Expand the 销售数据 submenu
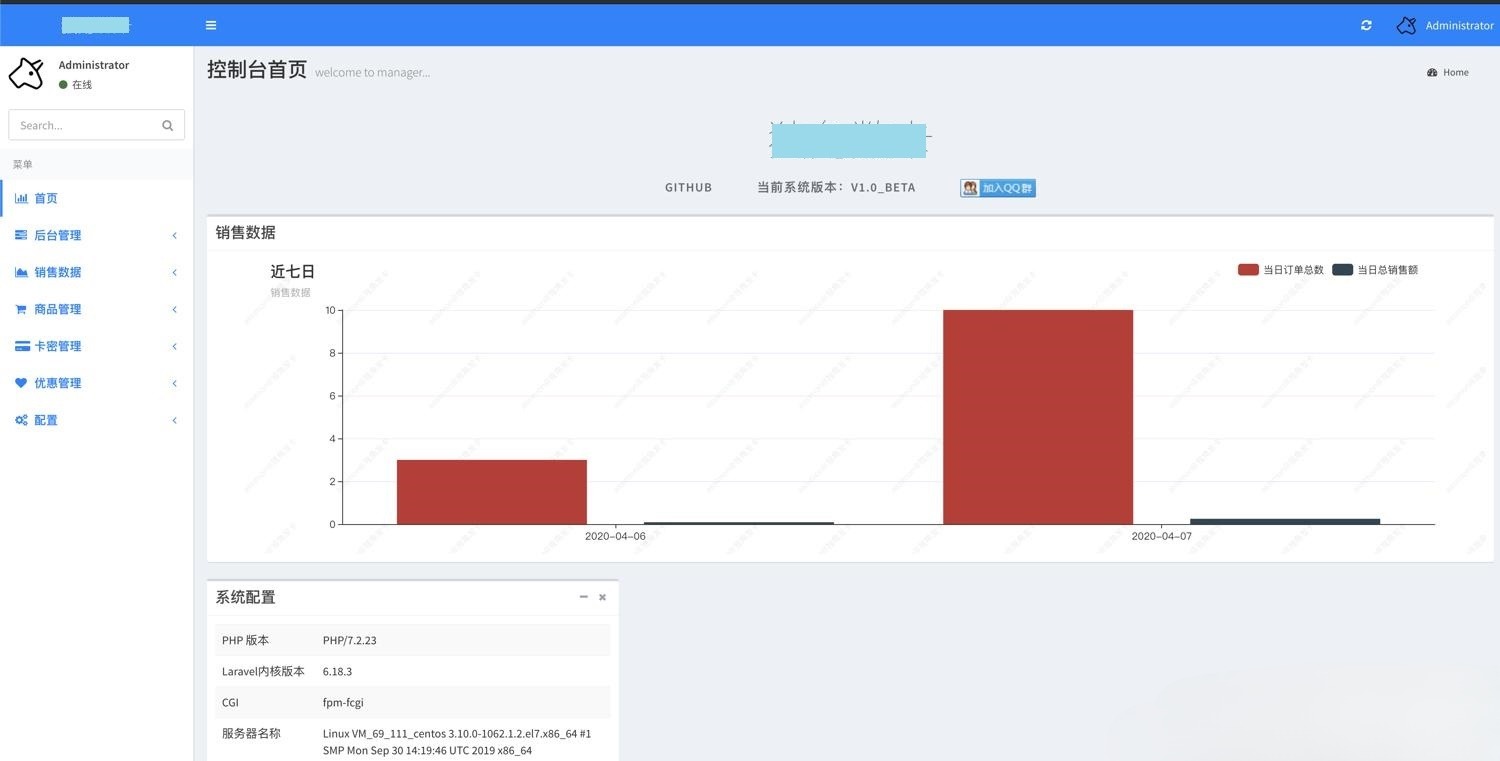 [60, 272]
